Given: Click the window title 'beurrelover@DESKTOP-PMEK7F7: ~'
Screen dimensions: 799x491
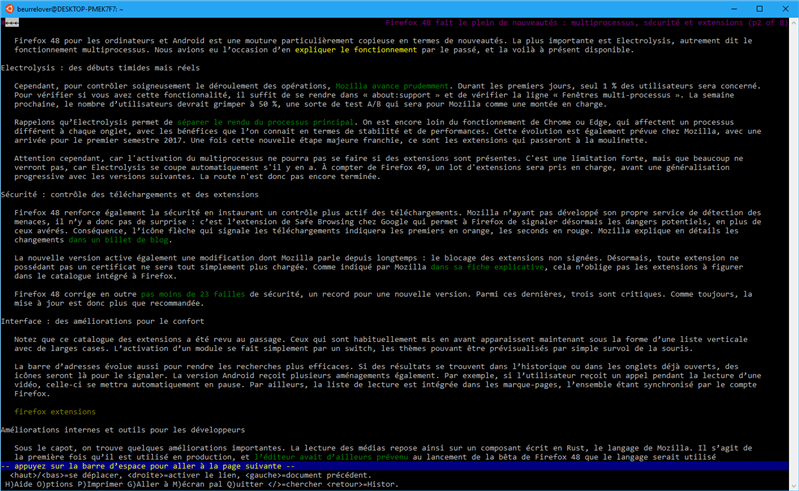Looking at the screenshot, I should [70, 9].
